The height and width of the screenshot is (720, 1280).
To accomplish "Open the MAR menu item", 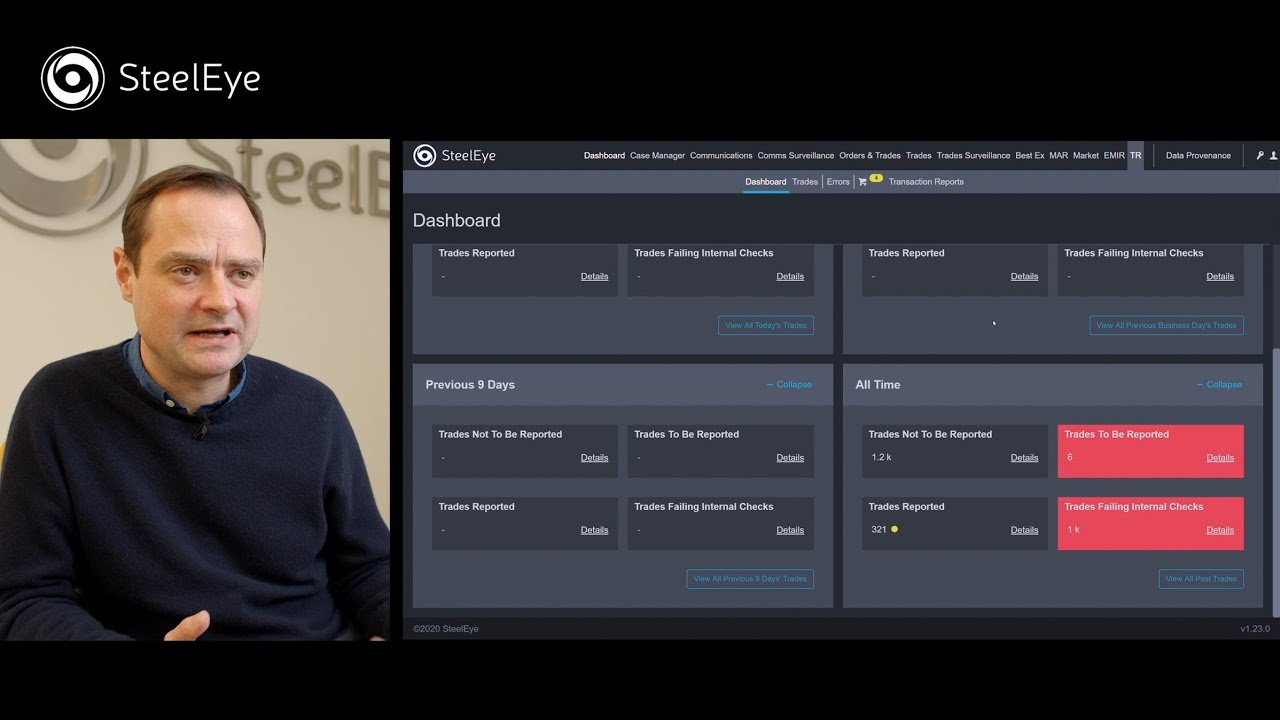I will (1058, 156).
